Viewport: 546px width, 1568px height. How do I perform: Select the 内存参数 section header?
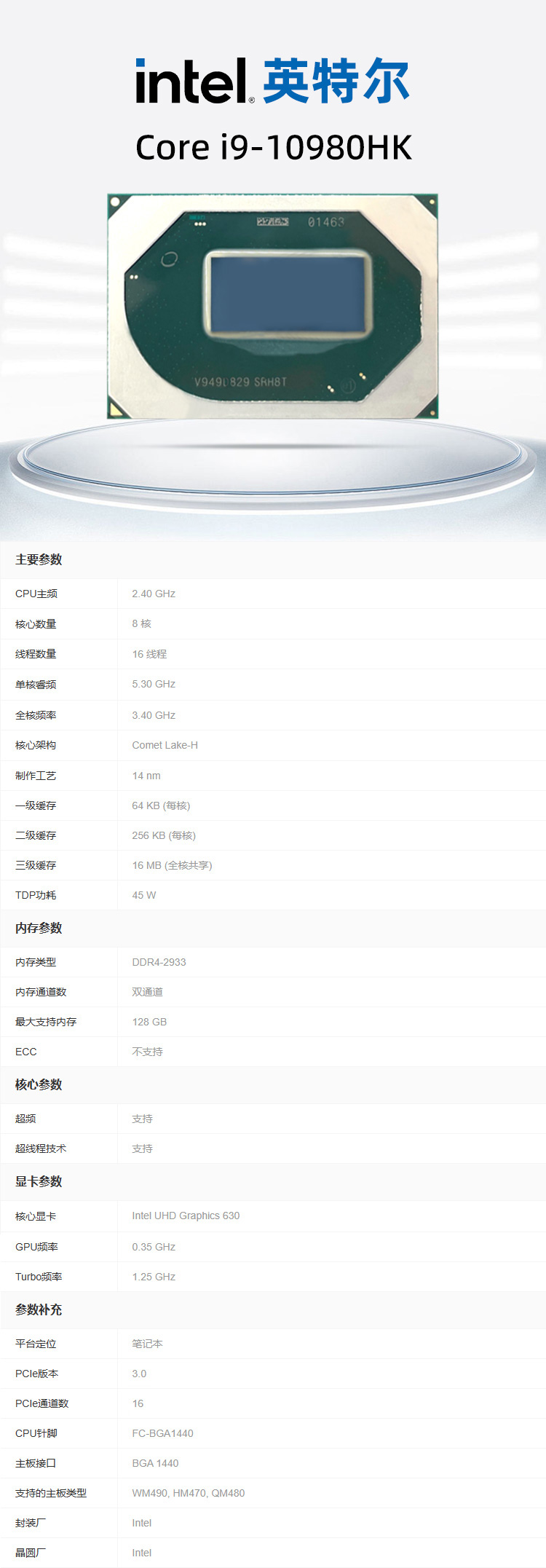39,928
